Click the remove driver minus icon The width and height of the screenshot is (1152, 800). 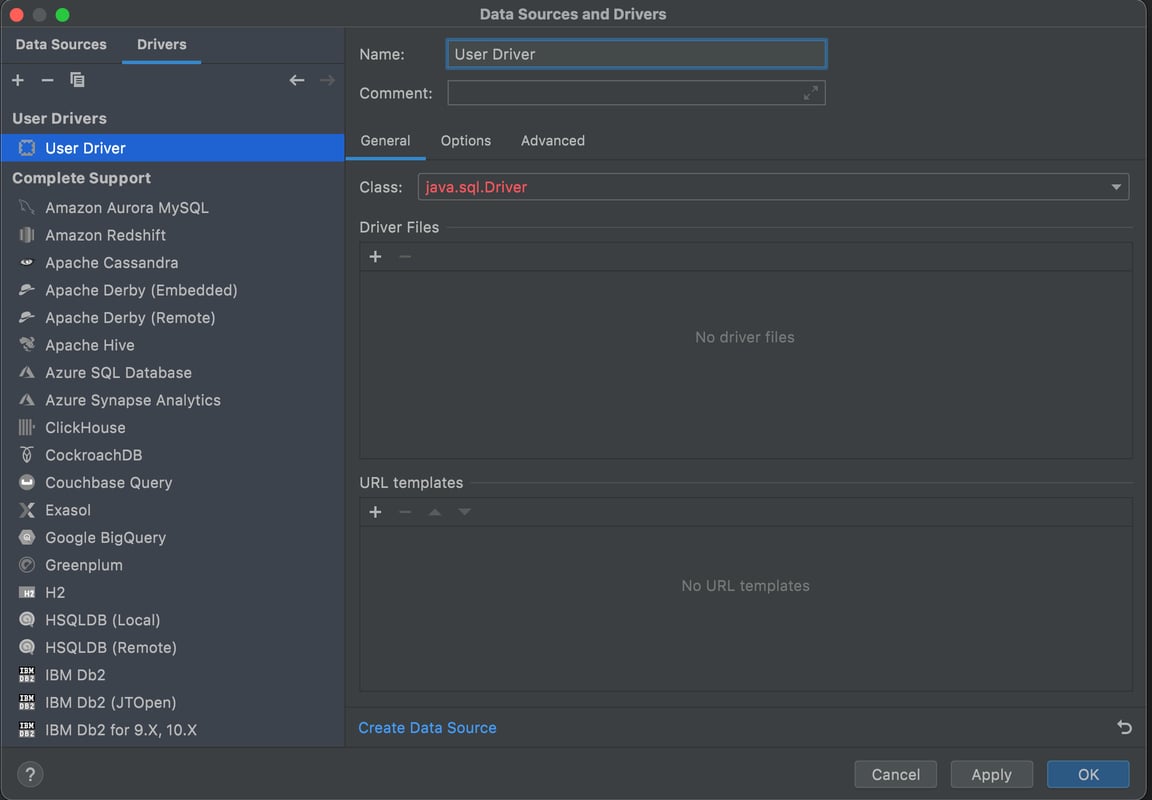[47, 80]
